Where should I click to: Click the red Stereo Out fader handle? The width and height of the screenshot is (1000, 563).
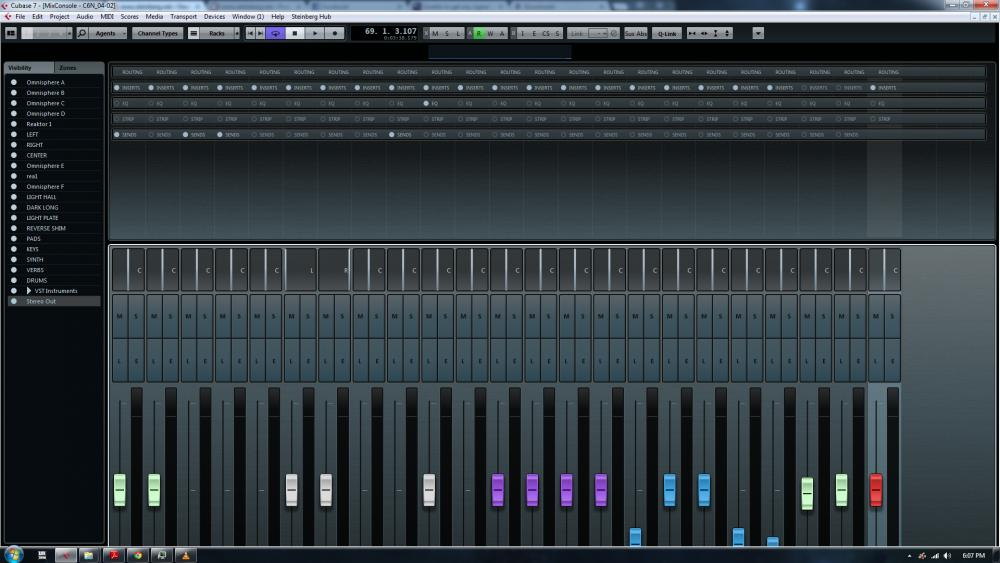tap(876, 490)
